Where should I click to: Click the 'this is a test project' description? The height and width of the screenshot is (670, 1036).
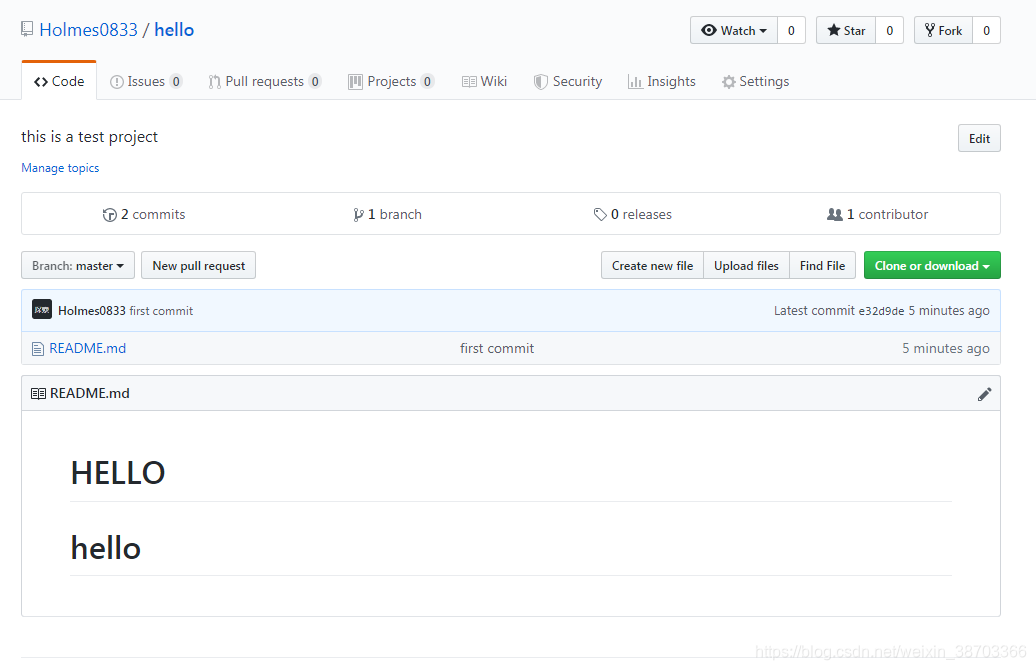tap(90, 137)
